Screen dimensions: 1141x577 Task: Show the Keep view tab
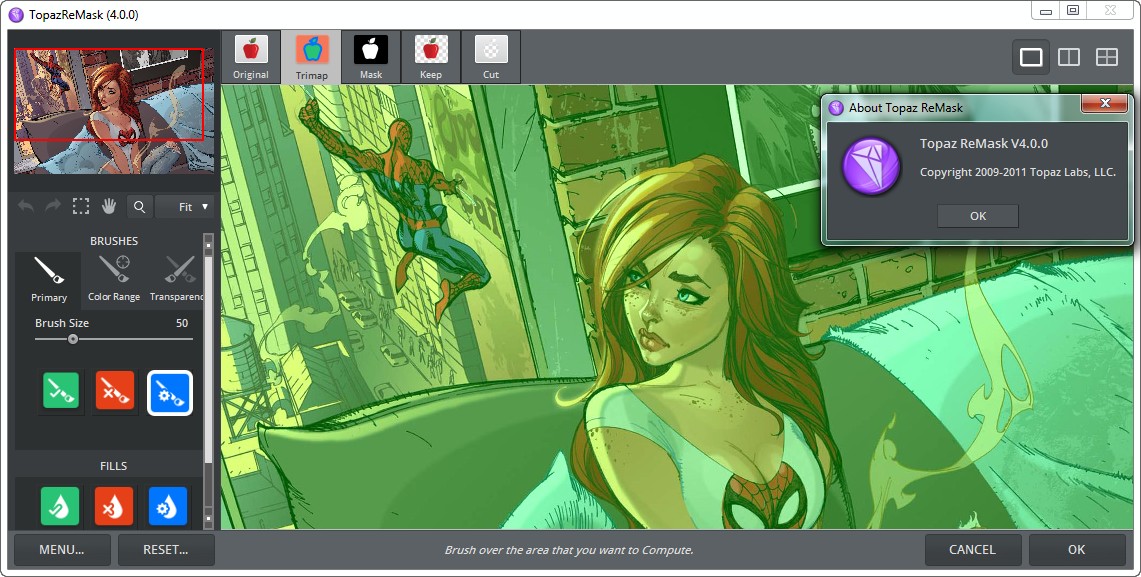pyautogui.click(x=431, y=57)
